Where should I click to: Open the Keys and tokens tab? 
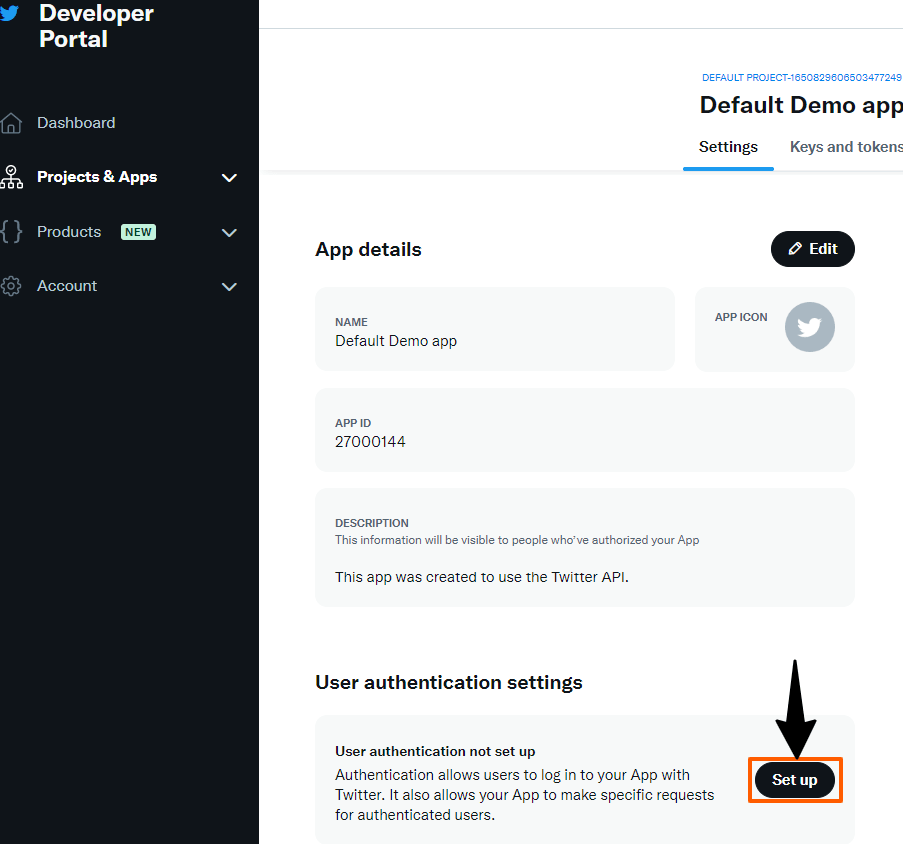pyautogui.click(x=846, y=147)
